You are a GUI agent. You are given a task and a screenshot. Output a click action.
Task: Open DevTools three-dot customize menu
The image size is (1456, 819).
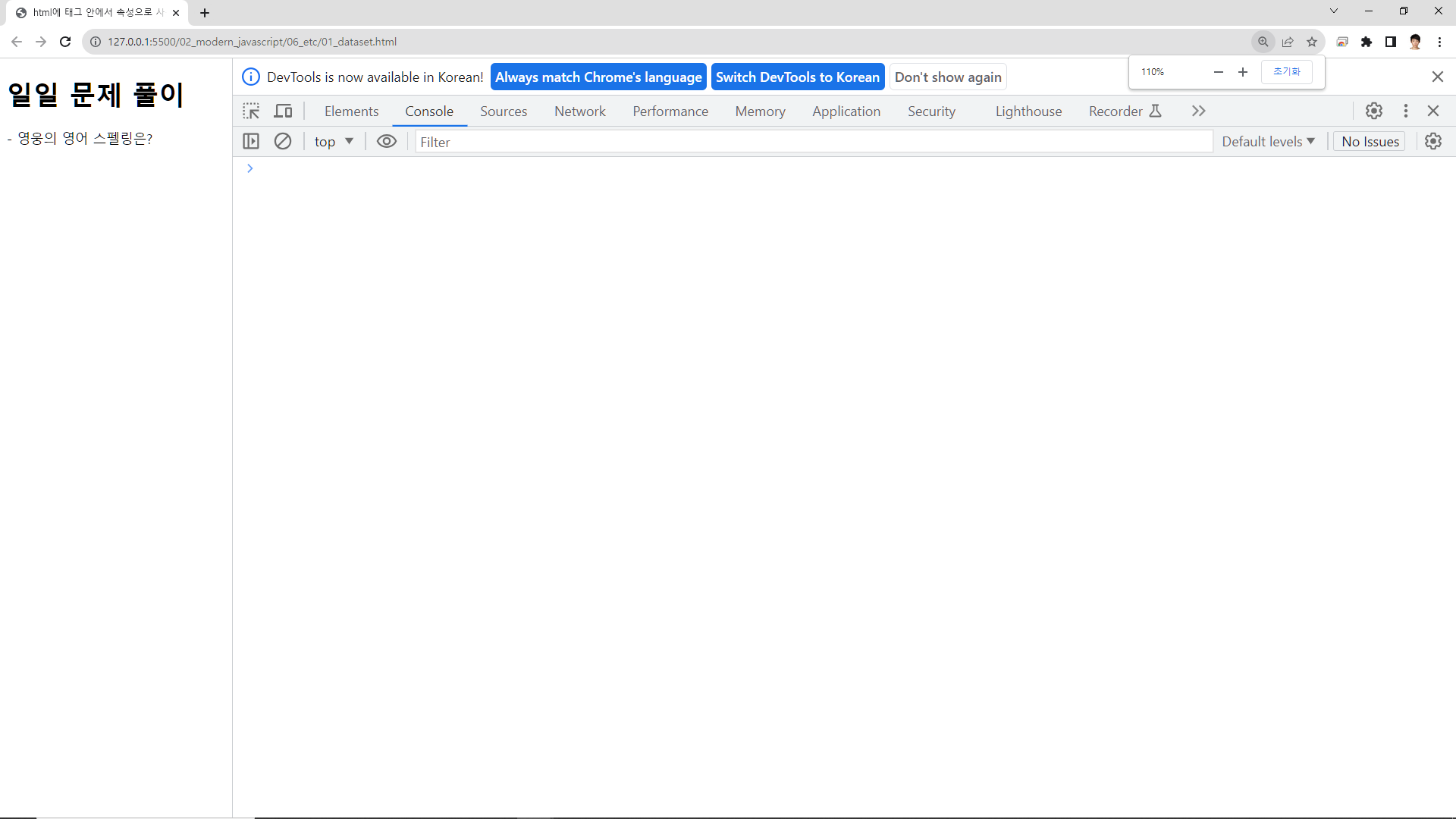click(x=1406, y=111)
